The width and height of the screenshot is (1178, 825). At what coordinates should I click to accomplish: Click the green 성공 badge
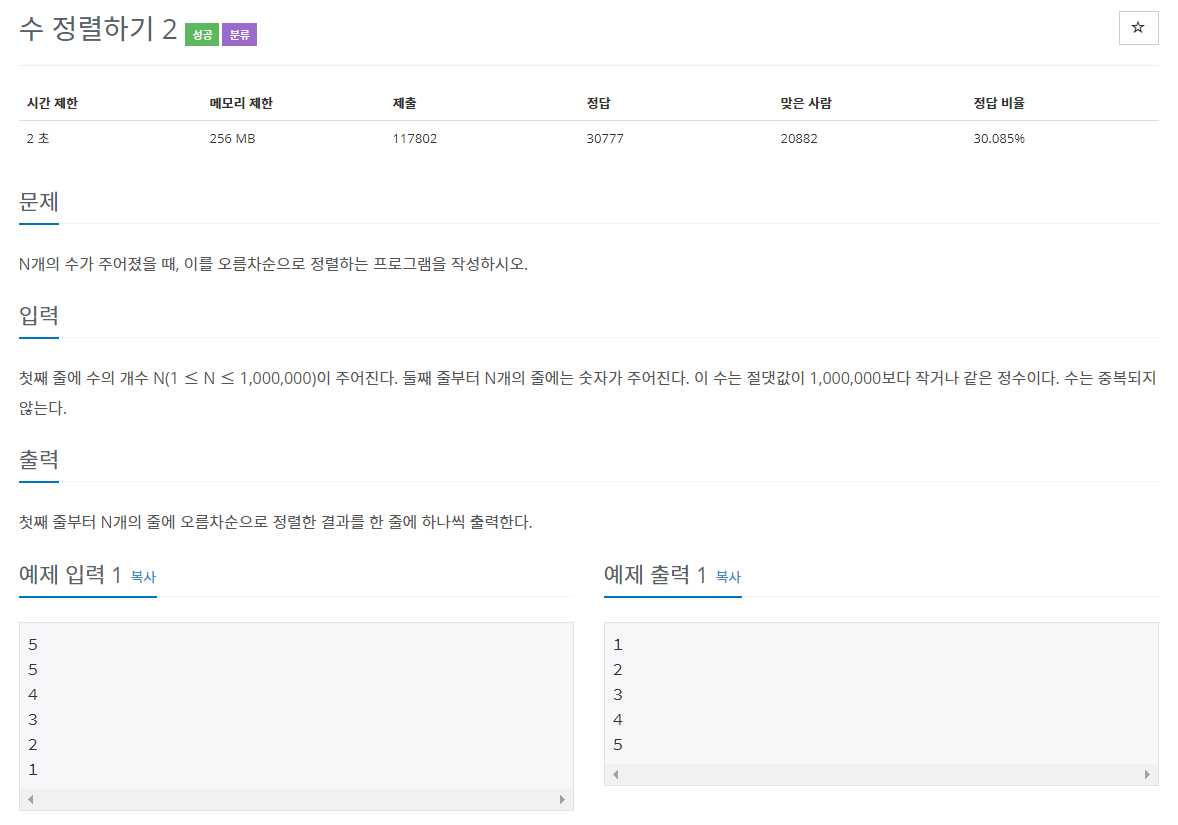[x=201, y=35]
